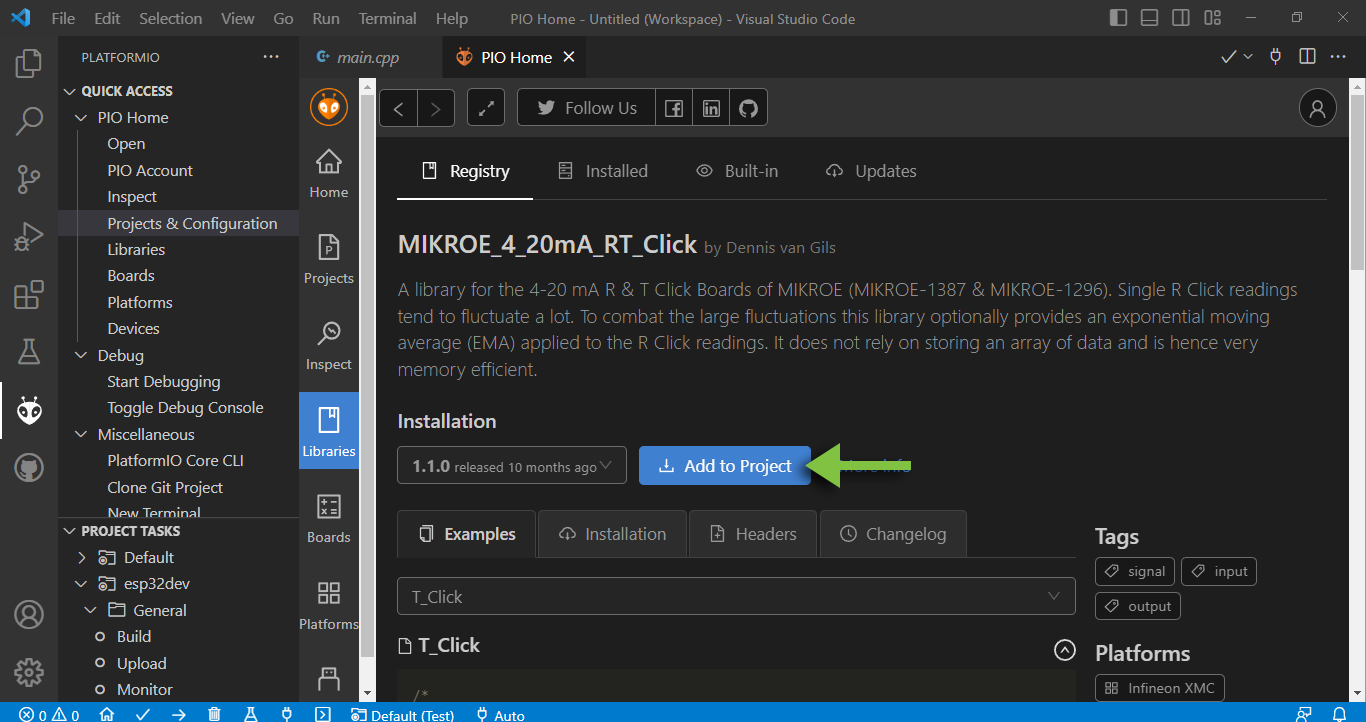
Task: Toggle Primary Side Bar layout button
Action: [x=1119, y=18]
